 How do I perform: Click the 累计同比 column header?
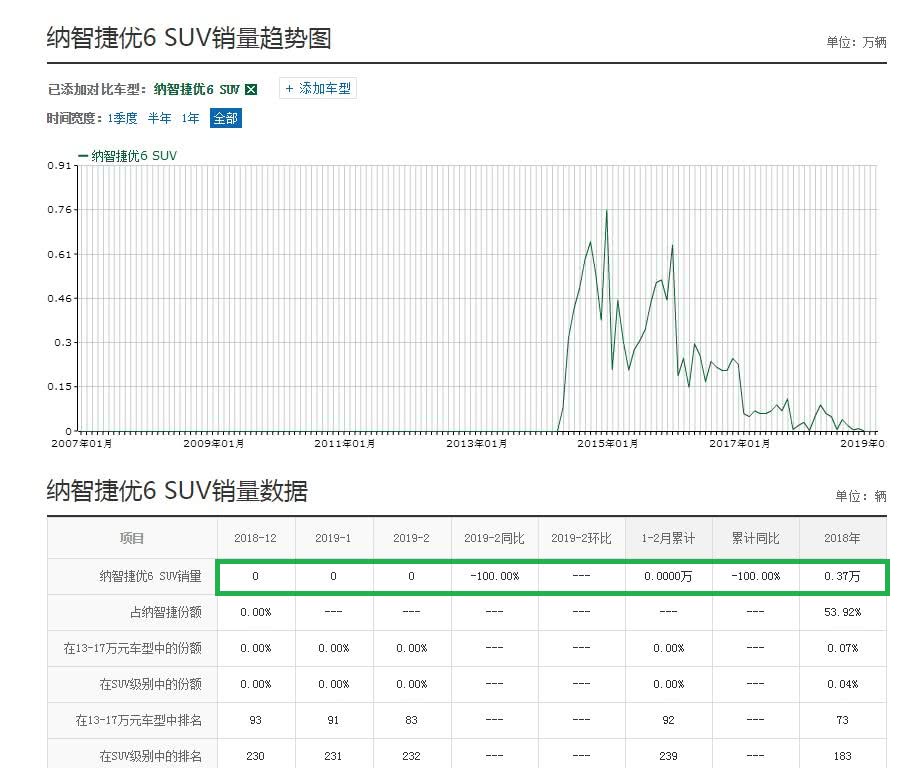click(755, 538)
